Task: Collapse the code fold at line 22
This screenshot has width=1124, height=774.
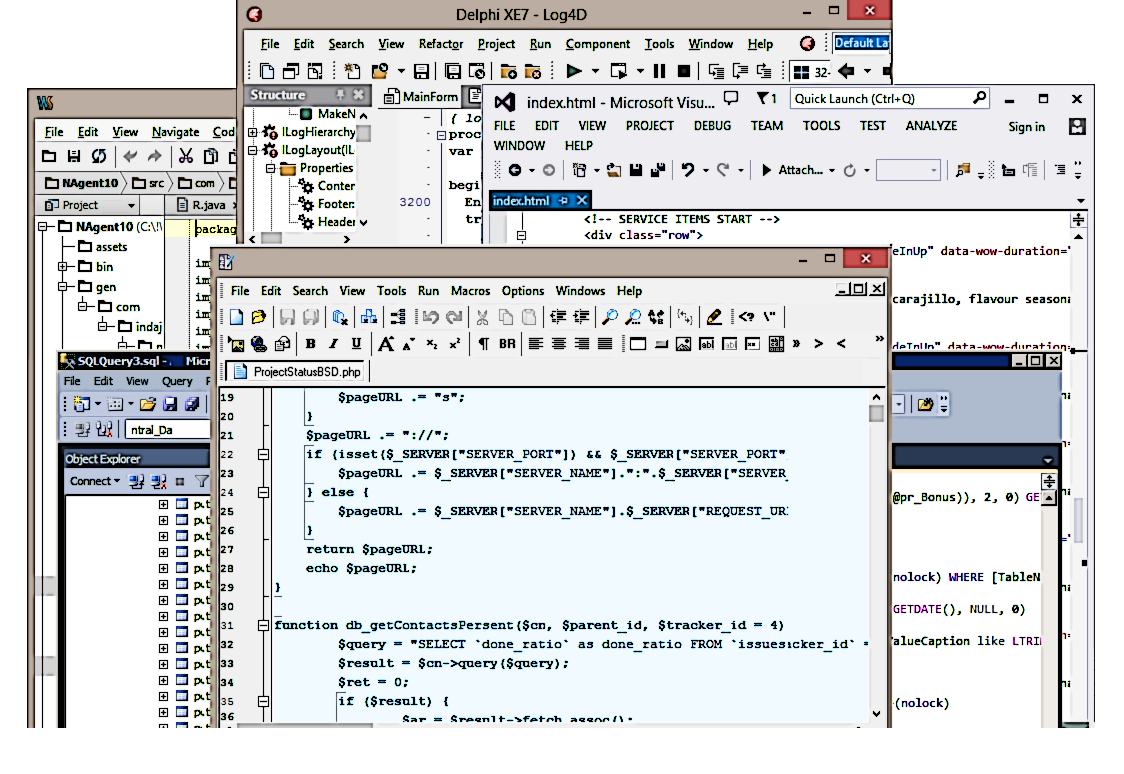Action: coord(264,455)
